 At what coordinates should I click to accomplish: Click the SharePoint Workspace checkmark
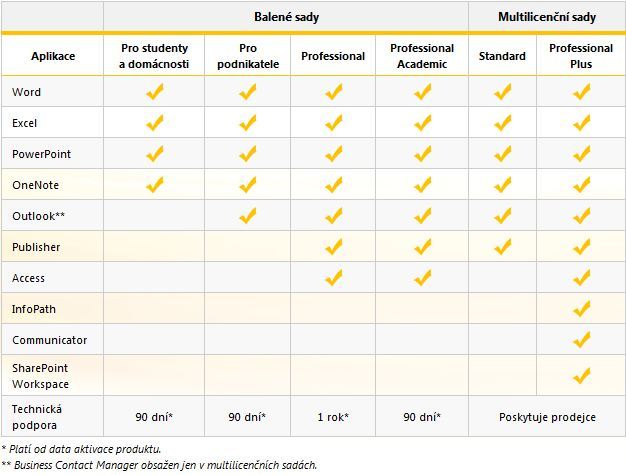click(581, 375)
